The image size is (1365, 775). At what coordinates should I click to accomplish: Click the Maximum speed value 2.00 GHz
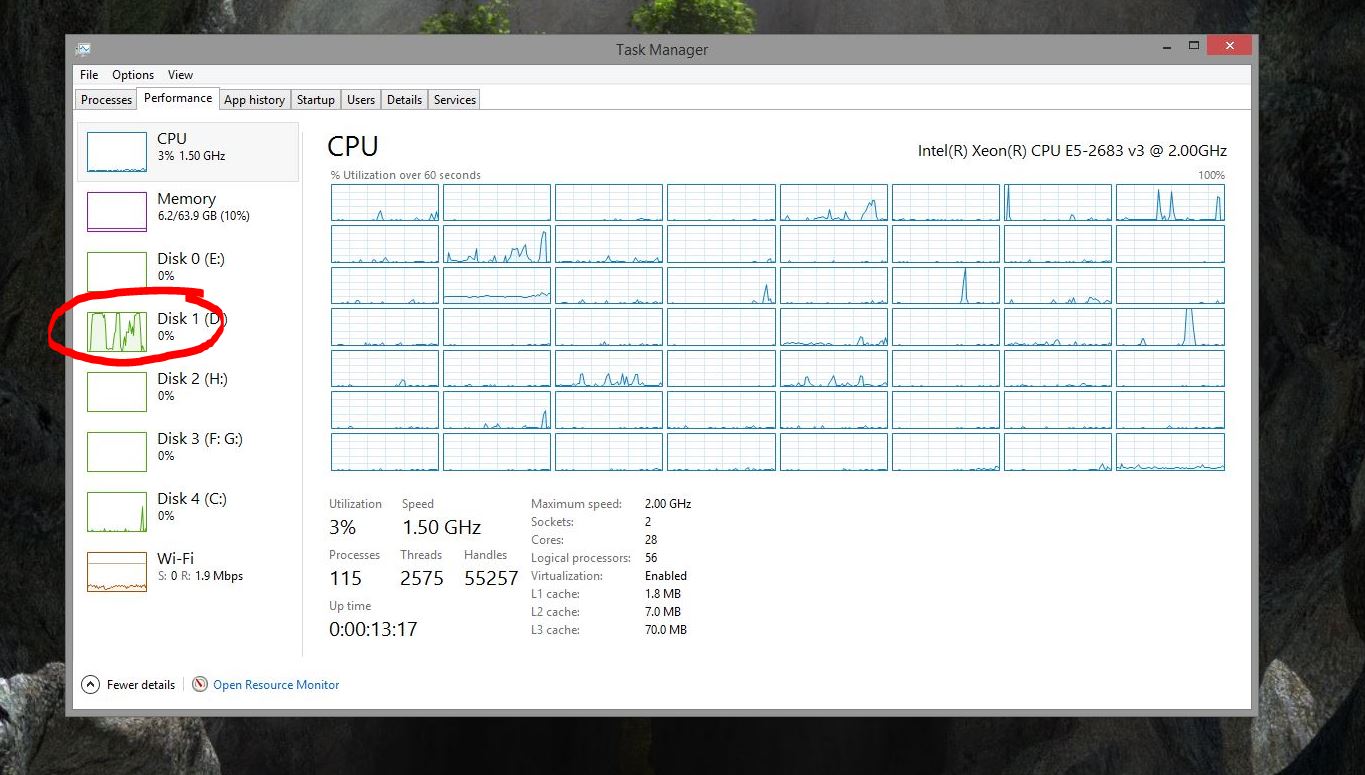(668, 504)
